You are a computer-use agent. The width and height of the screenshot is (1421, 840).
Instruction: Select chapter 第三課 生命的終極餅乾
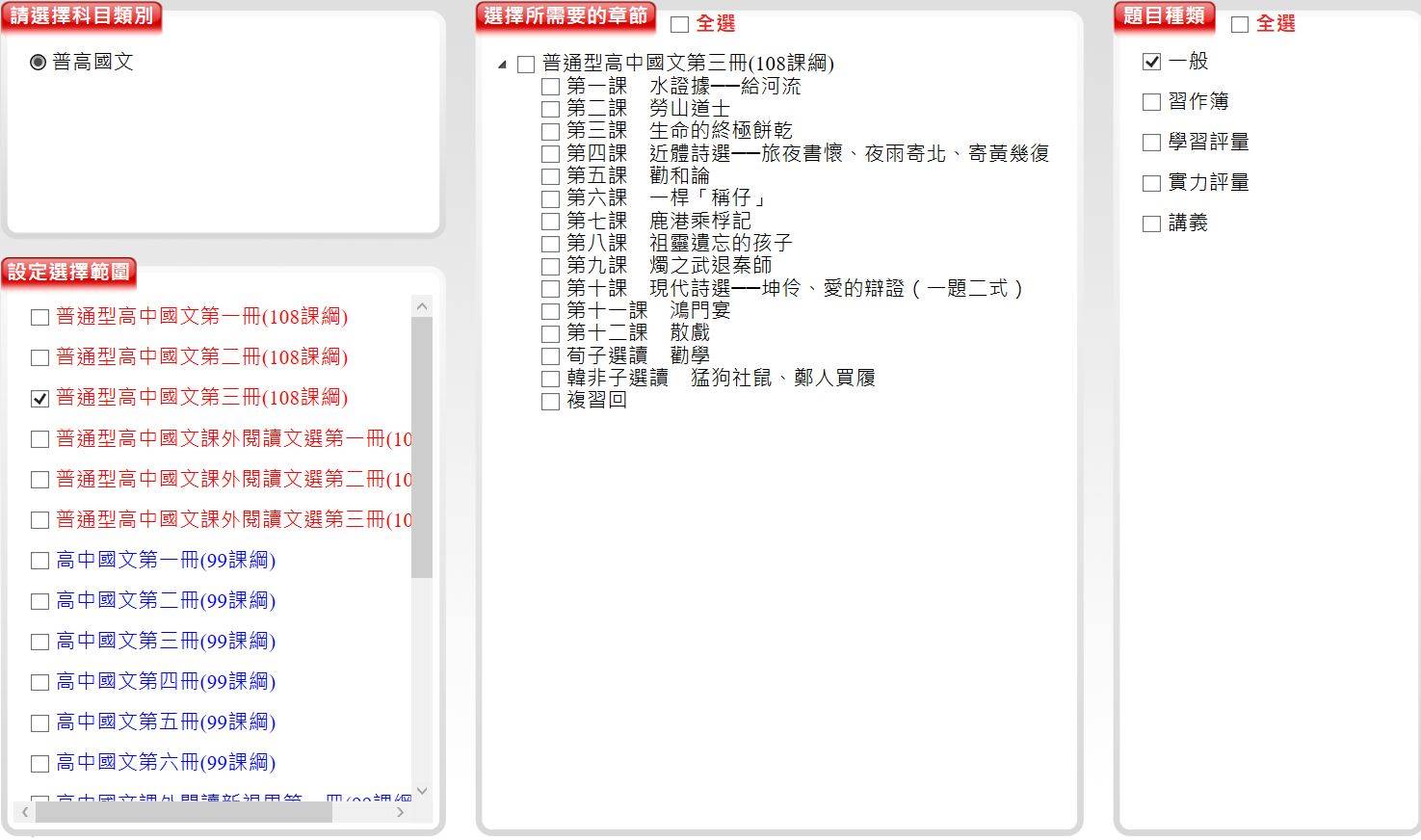550,131
